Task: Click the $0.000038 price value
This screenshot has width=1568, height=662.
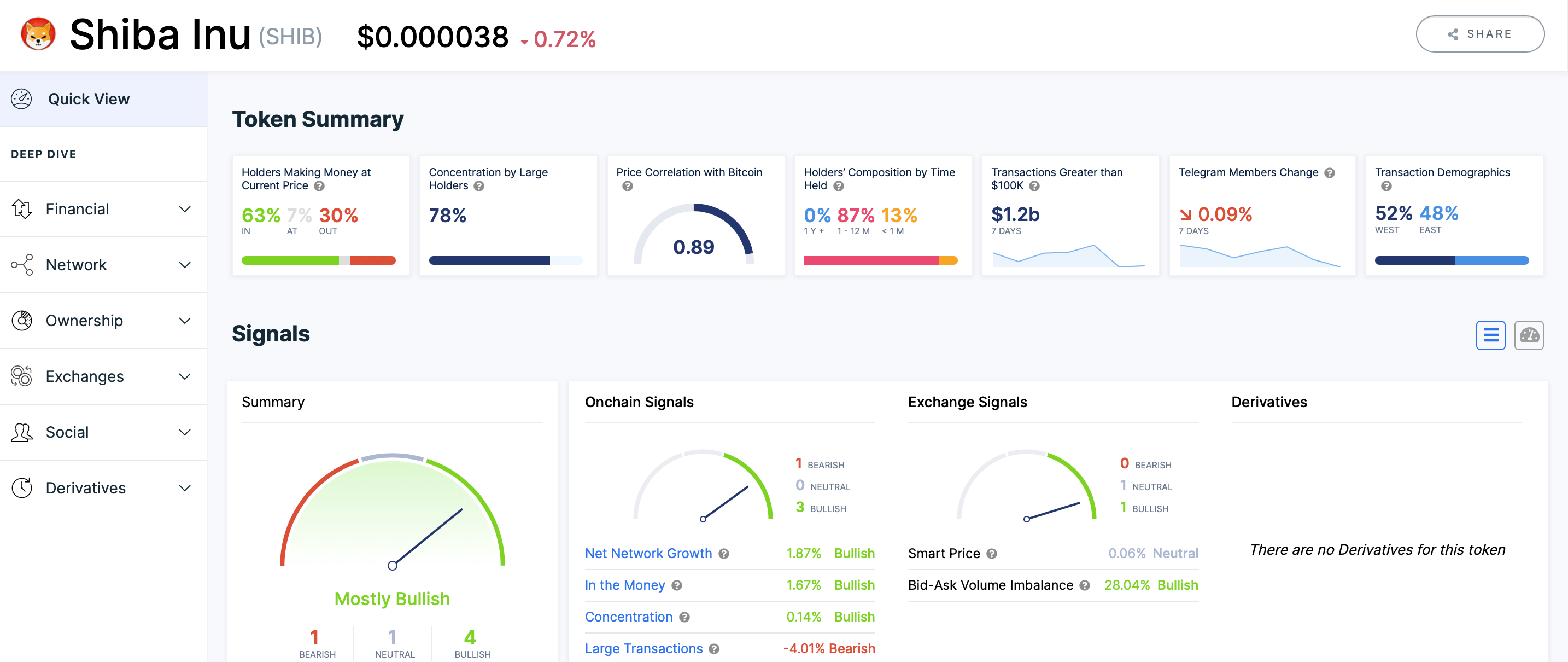Action: coord(432,37)
